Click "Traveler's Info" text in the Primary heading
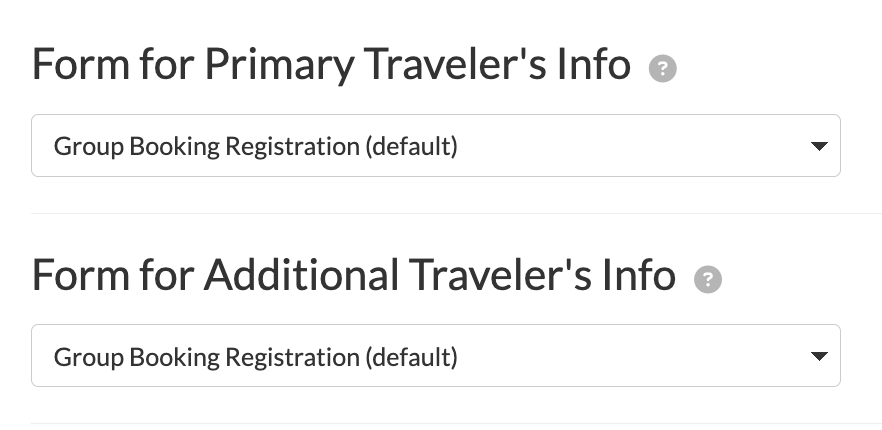The height and width of the screenshot is (430, 882). [x=496, y=65]
